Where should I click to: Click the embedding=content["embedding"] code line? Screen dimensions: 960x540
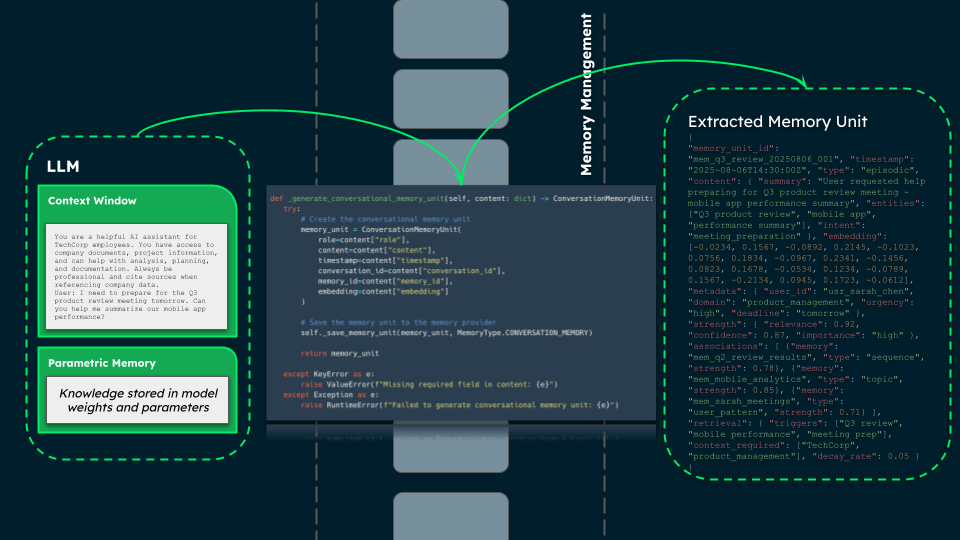(383, 291)
